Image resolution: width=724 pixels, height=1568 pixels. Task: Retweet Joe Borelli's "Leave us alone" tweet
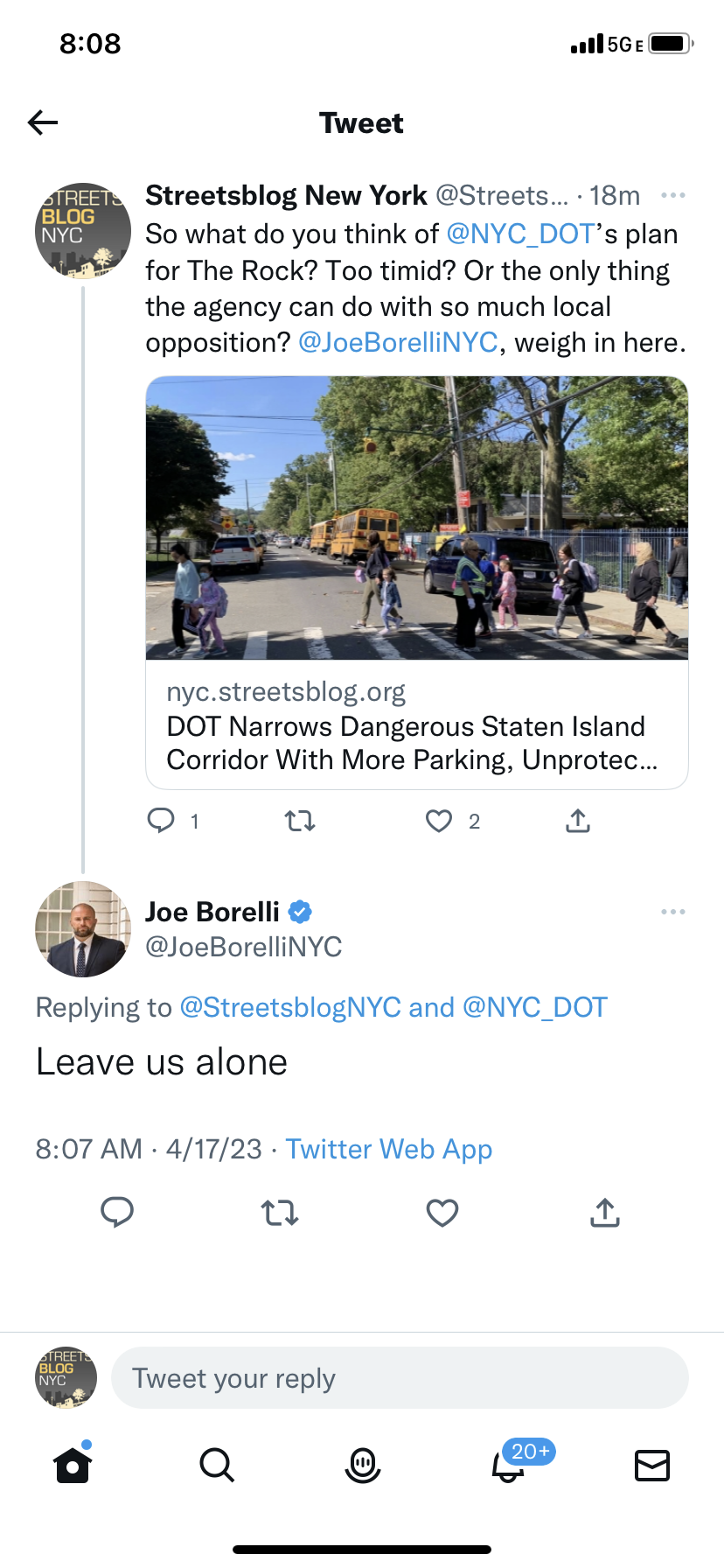[x=280, y=1212]
